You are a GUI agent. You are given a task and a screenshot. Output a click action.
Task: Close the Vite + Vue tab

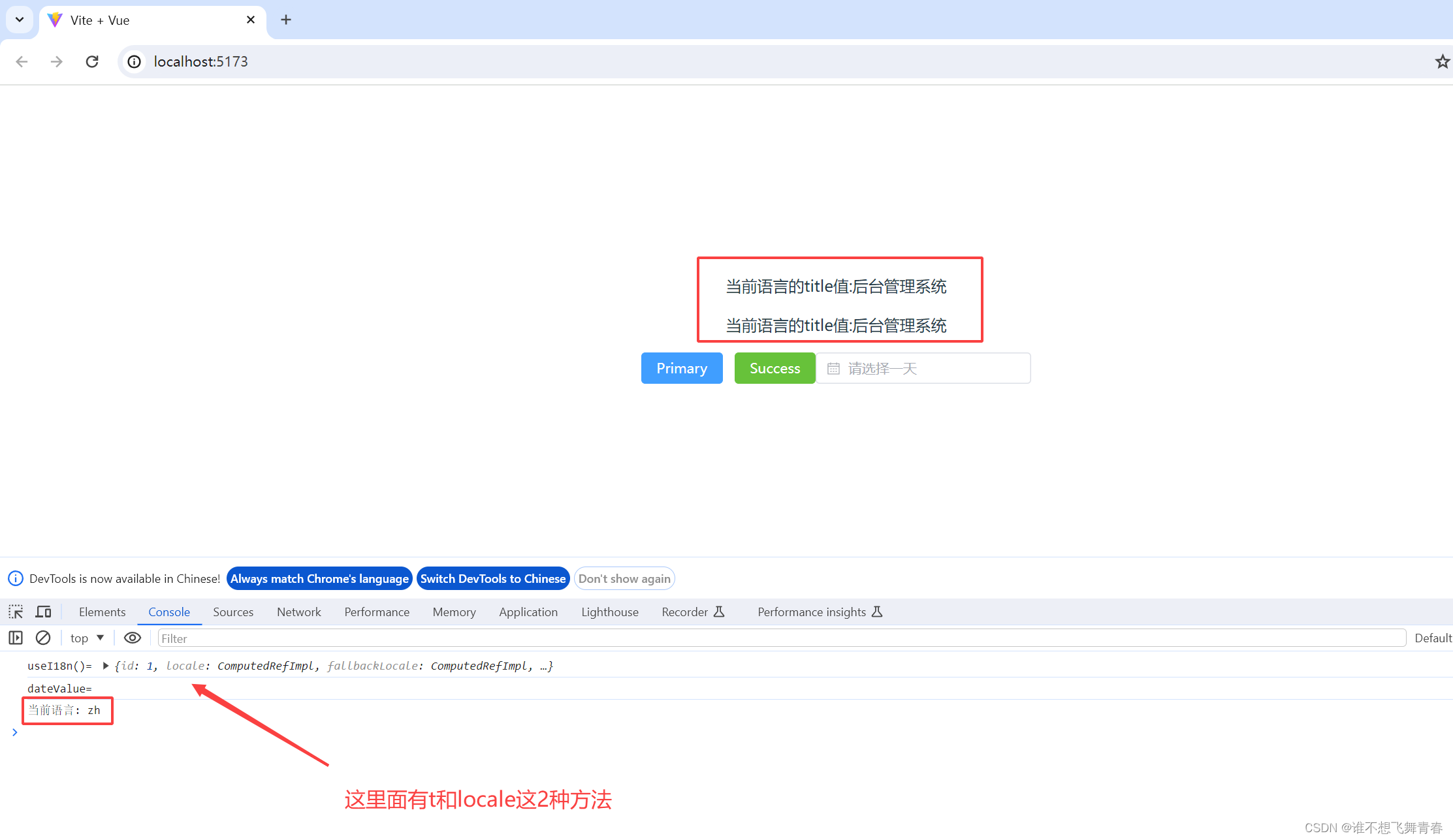[x=251, y=20]
